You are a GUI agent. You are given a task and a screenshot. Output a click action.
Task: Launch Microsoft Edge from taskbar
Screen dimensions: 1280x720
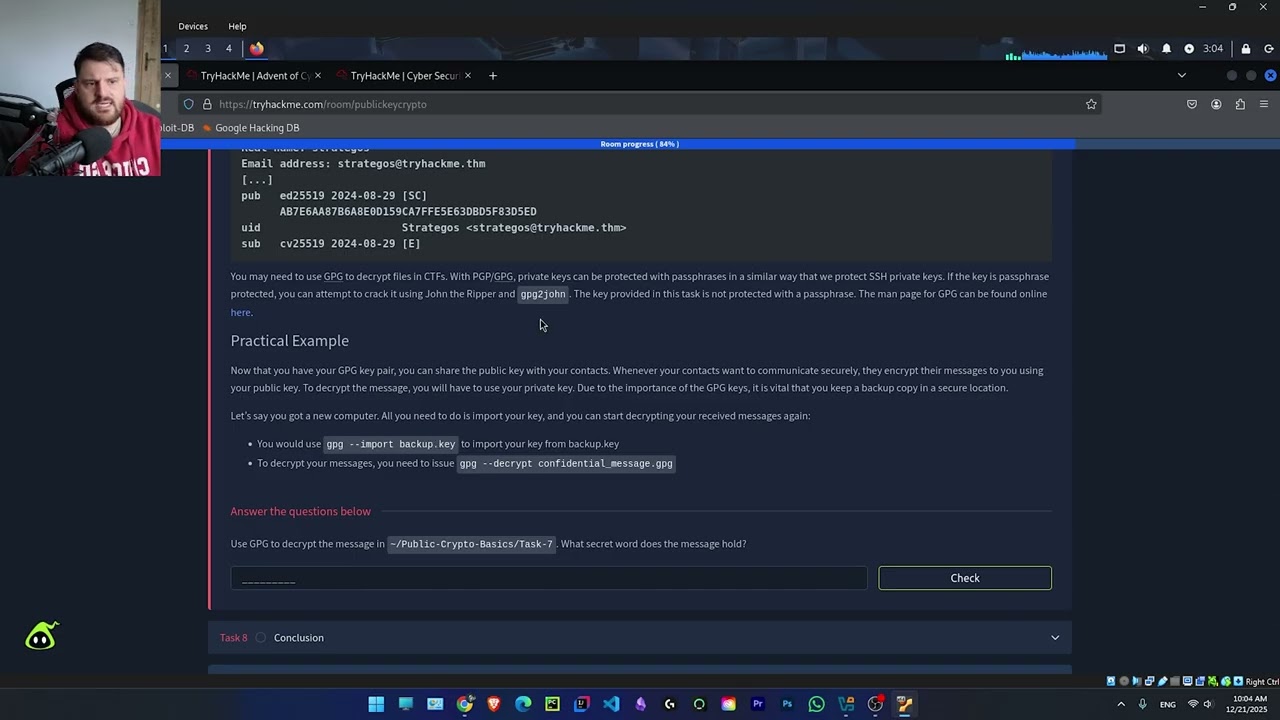523,704
